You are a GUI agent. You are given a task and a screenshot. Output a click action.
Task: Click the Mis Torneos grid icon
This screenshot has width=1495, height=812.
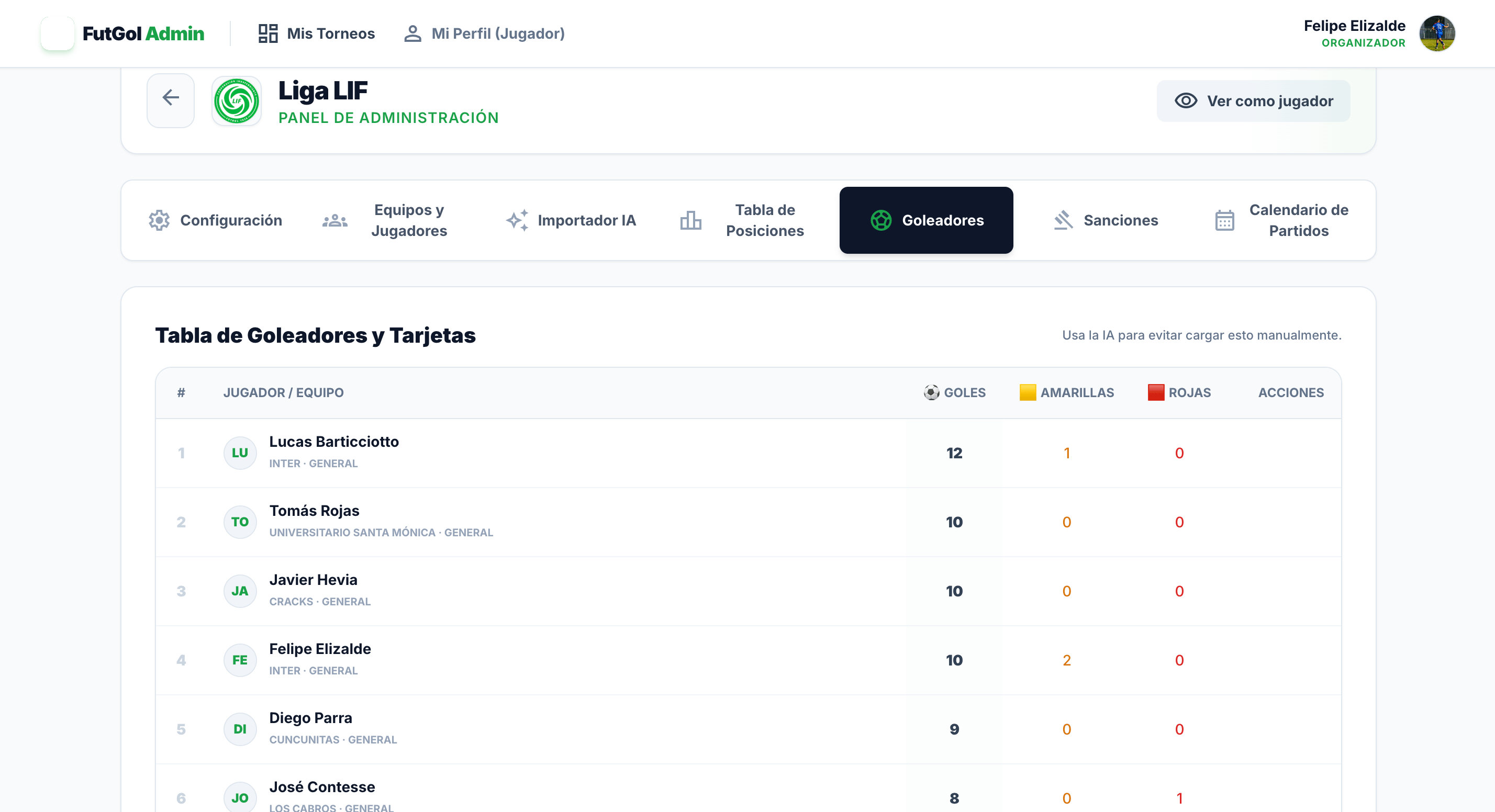coord(267,33)
